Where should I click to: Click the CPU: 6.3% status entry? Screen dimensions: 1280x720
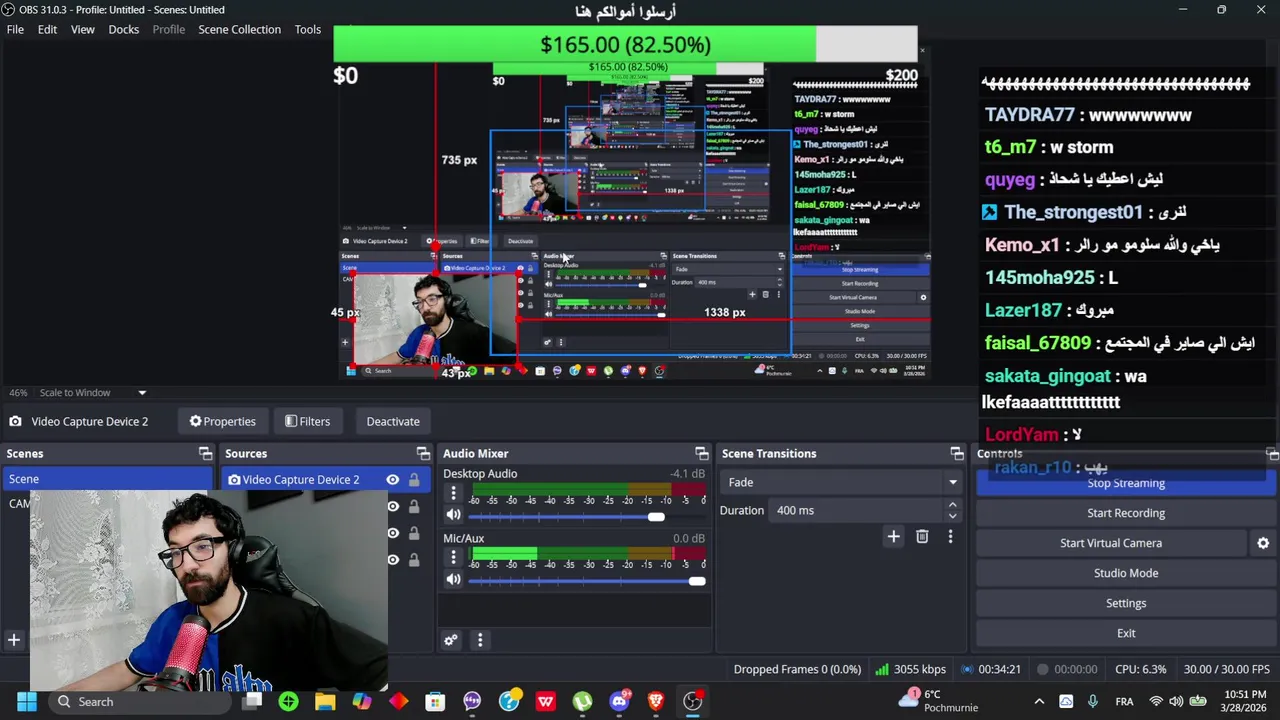pyautogui.click(x=1140, y=669)
